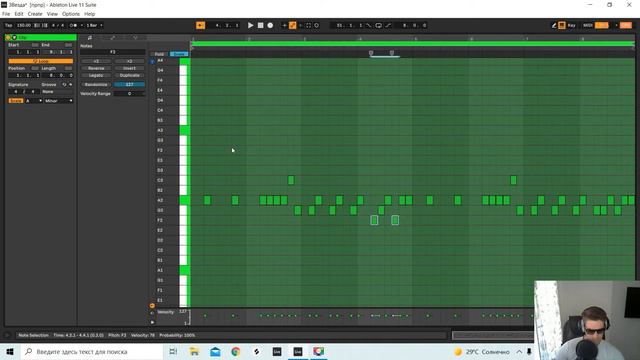Toggle the Computer MIDI Keyboard icon
This screenshot has height=360, width=640.
coord(562,25)
